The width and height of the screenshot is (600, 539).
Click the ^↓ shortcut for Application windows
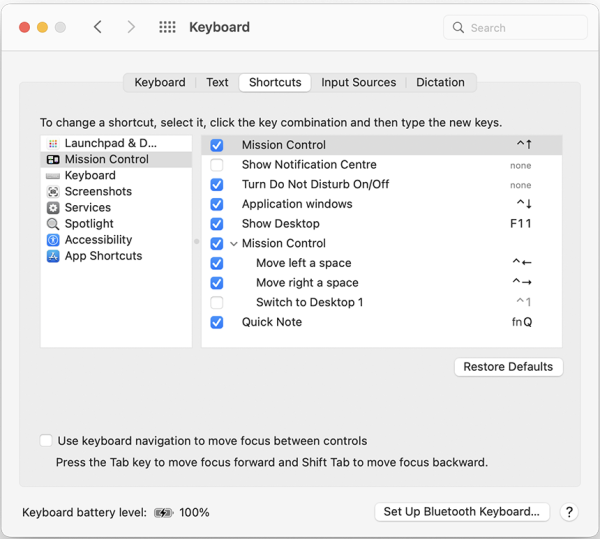(x=524, y=204)
